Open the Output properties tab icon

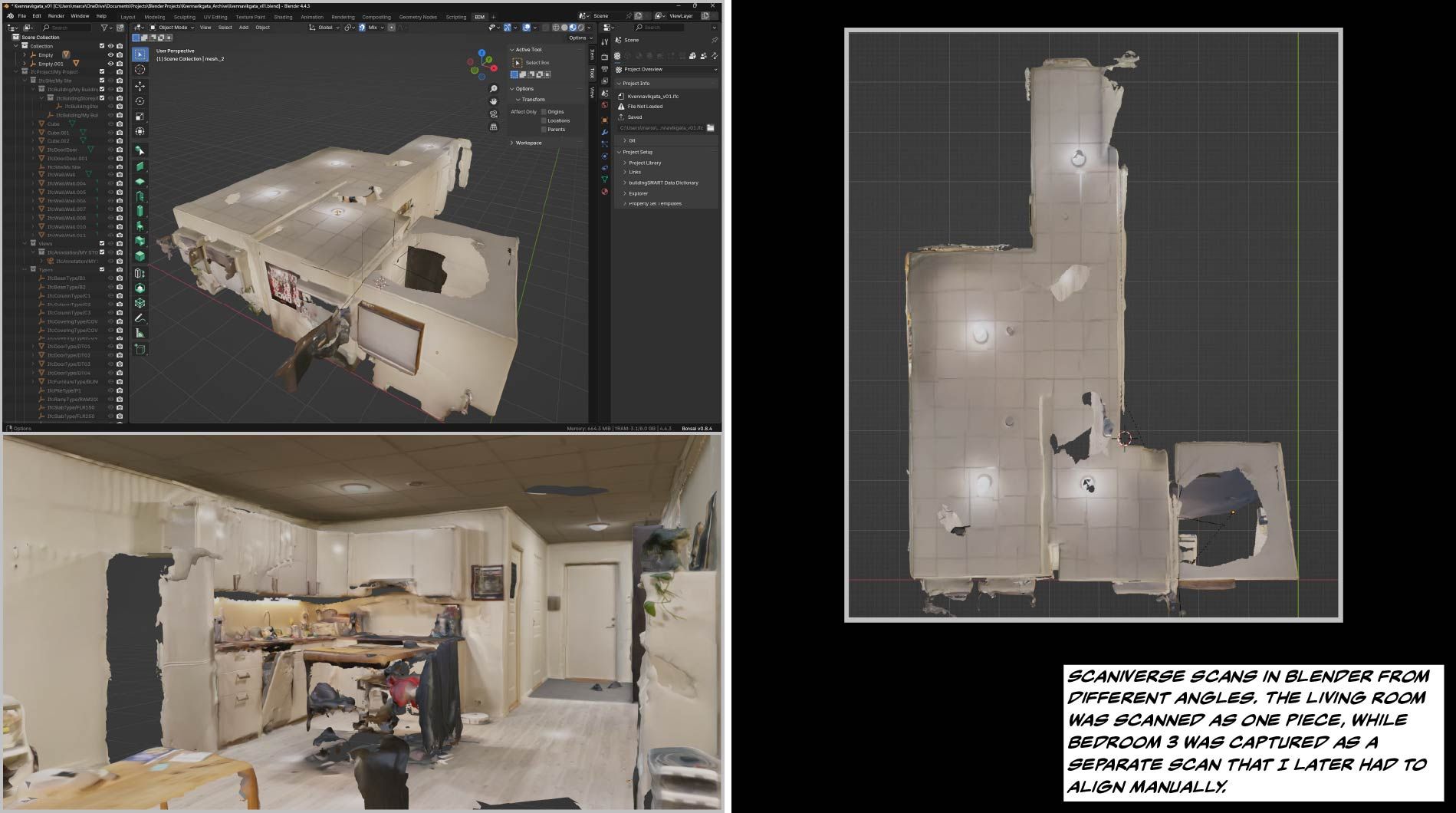[605, 69]
